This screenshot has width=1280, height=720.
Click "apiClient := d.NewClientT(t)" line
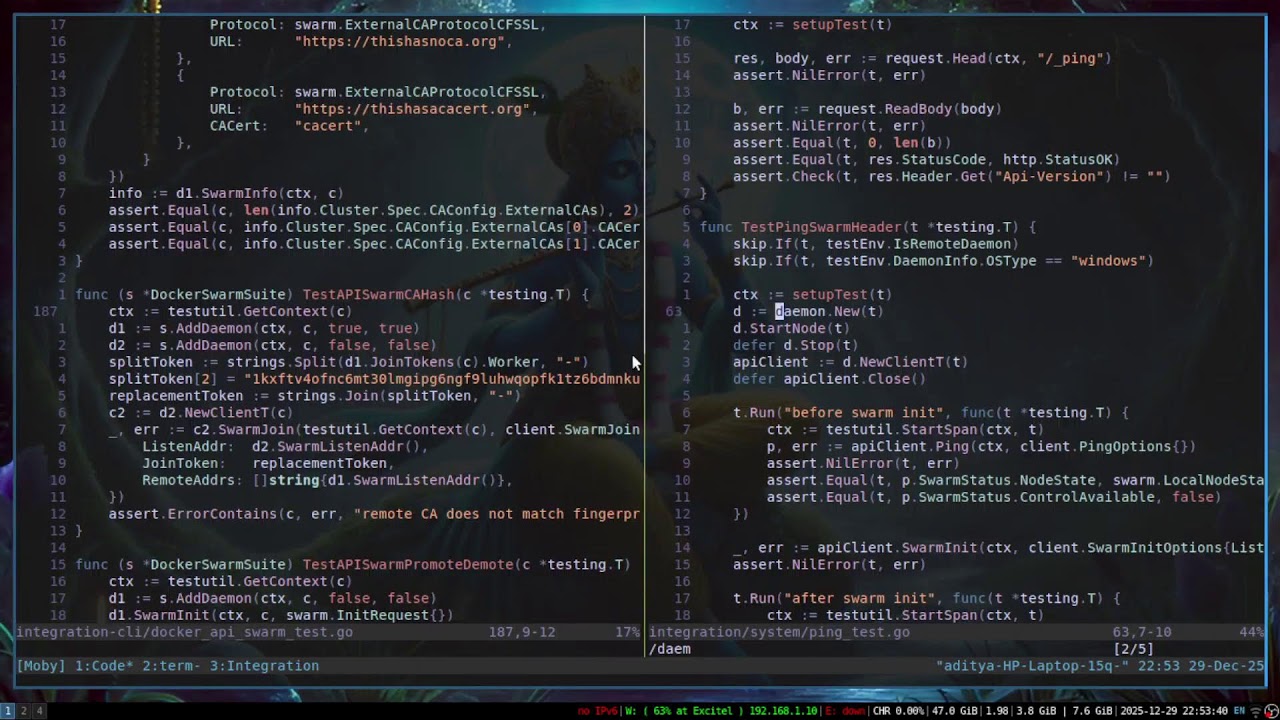point(850,362)
